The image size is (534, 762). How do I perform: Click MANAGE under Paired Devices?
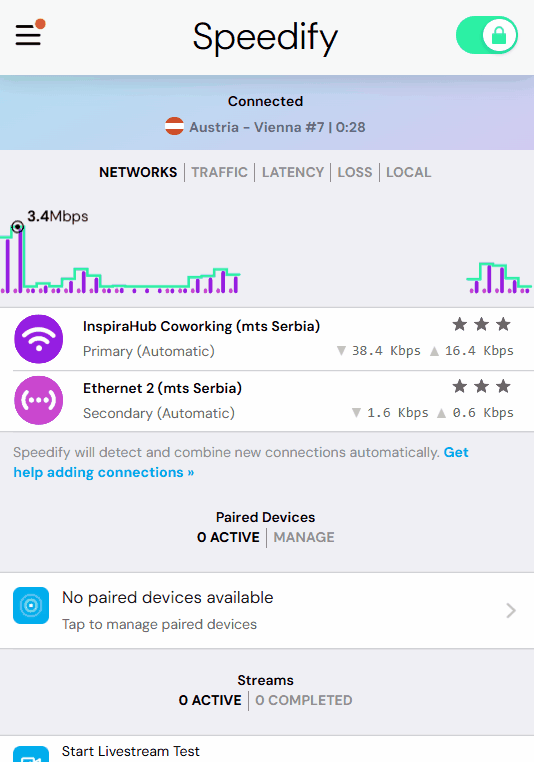coord(304,537)
